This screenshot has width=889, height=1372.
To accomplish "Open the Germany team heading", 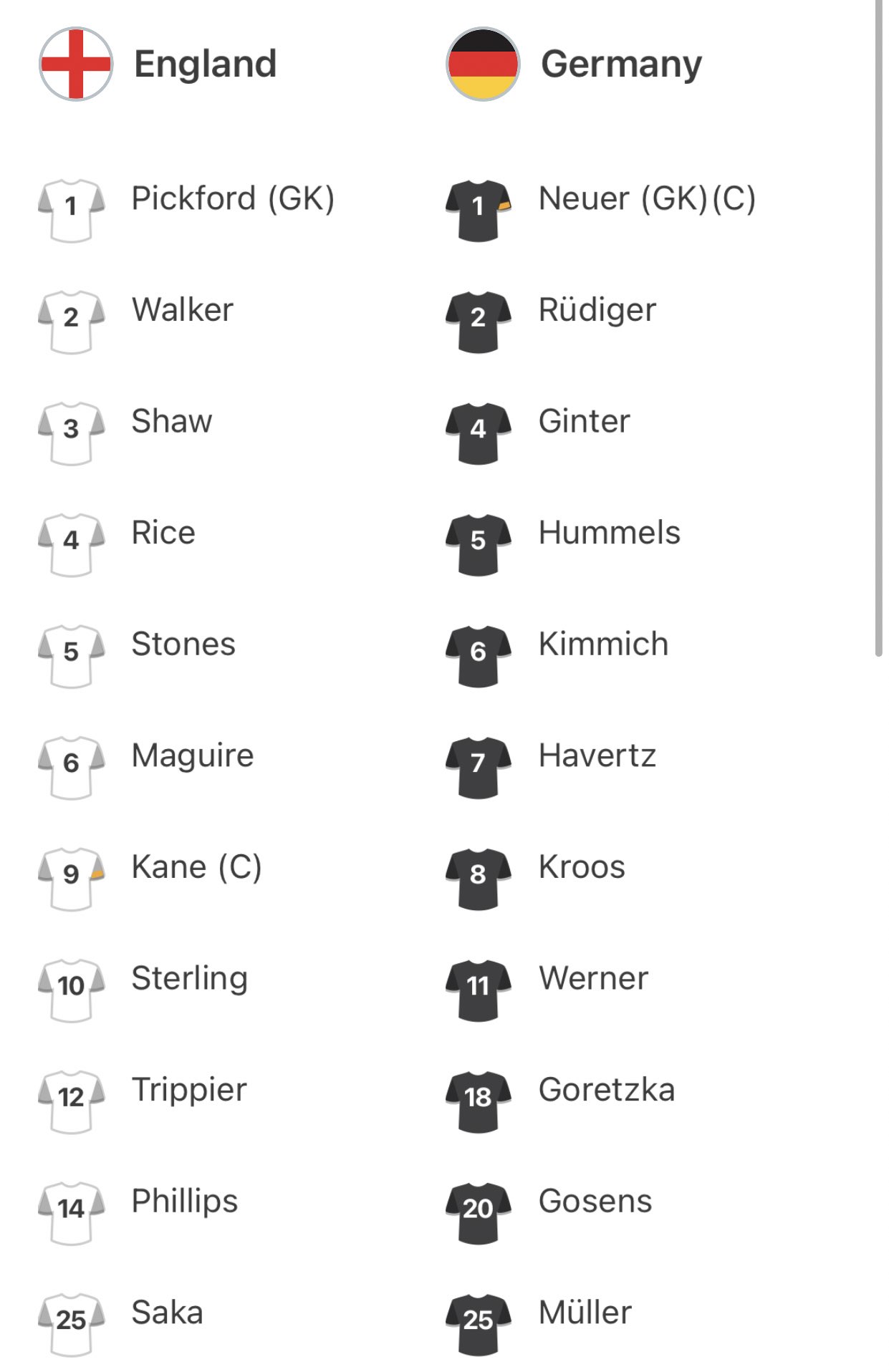I will pos(621,65).
